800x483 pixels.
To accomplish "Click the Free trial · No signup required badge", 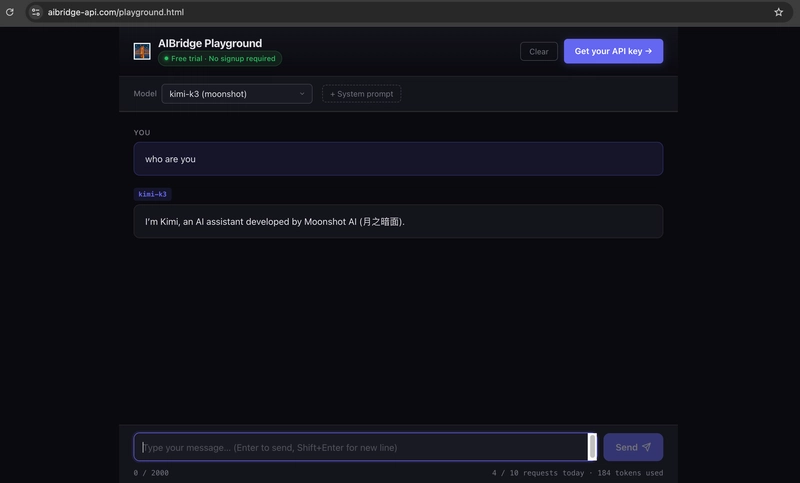I will point(220,58).
